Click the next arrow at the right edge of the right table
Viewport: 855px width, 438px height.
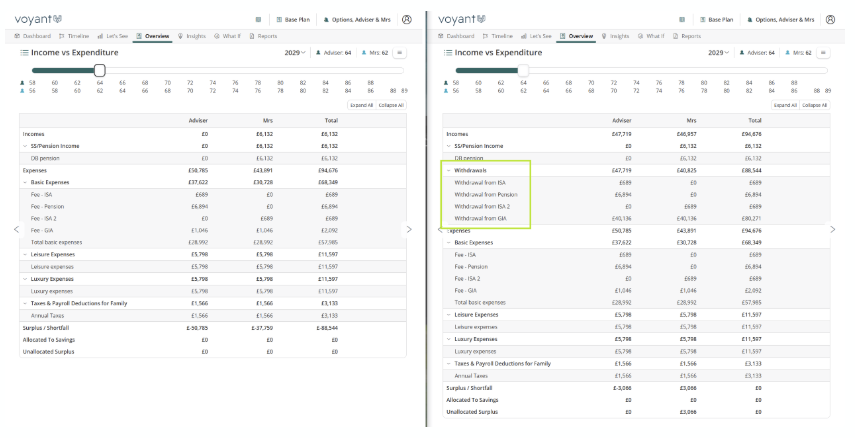(x=832, y=229)
